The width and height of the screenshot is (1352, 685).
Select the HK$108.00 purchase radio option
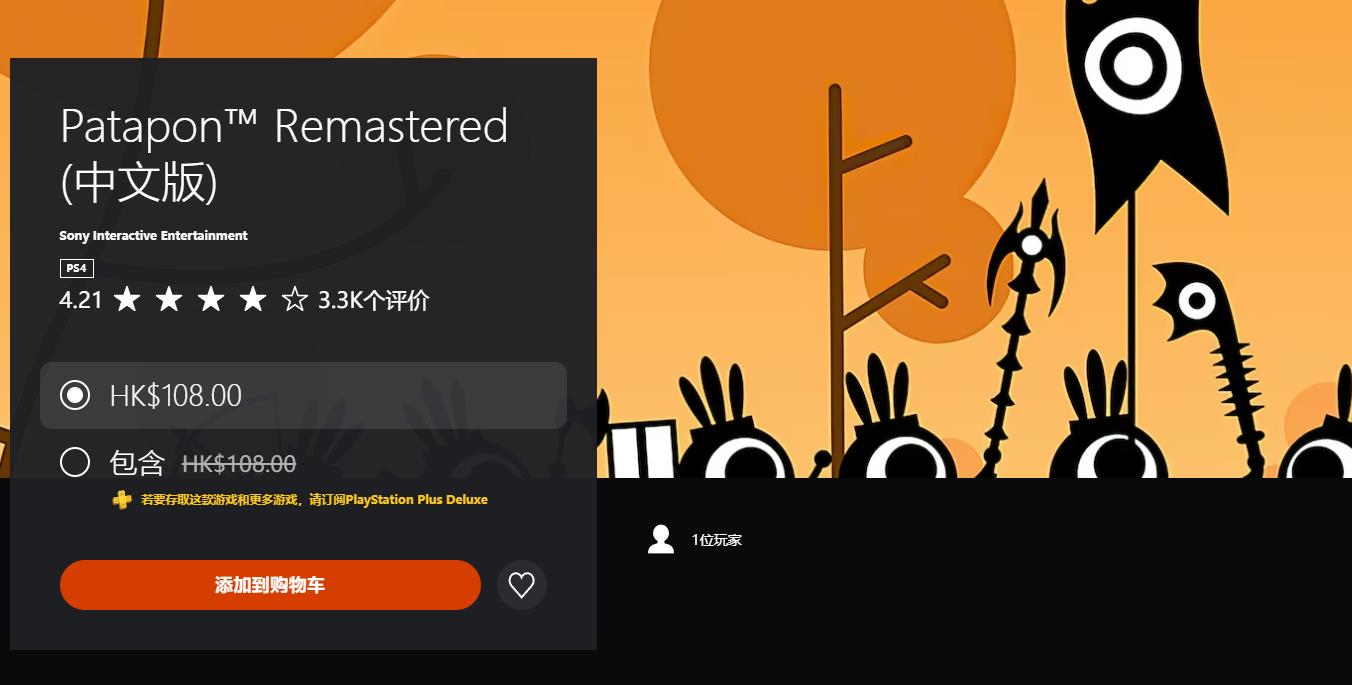[303, 395]
